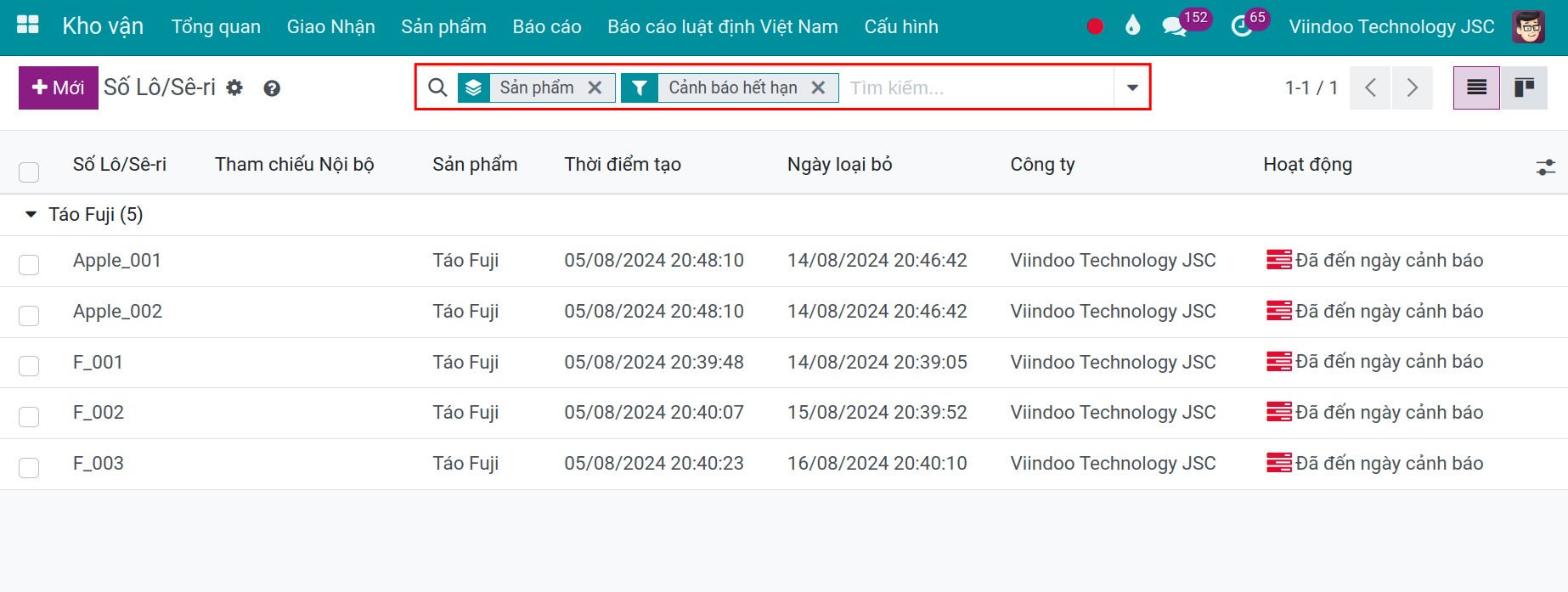Click the help question mark icon

pos(272,88)
